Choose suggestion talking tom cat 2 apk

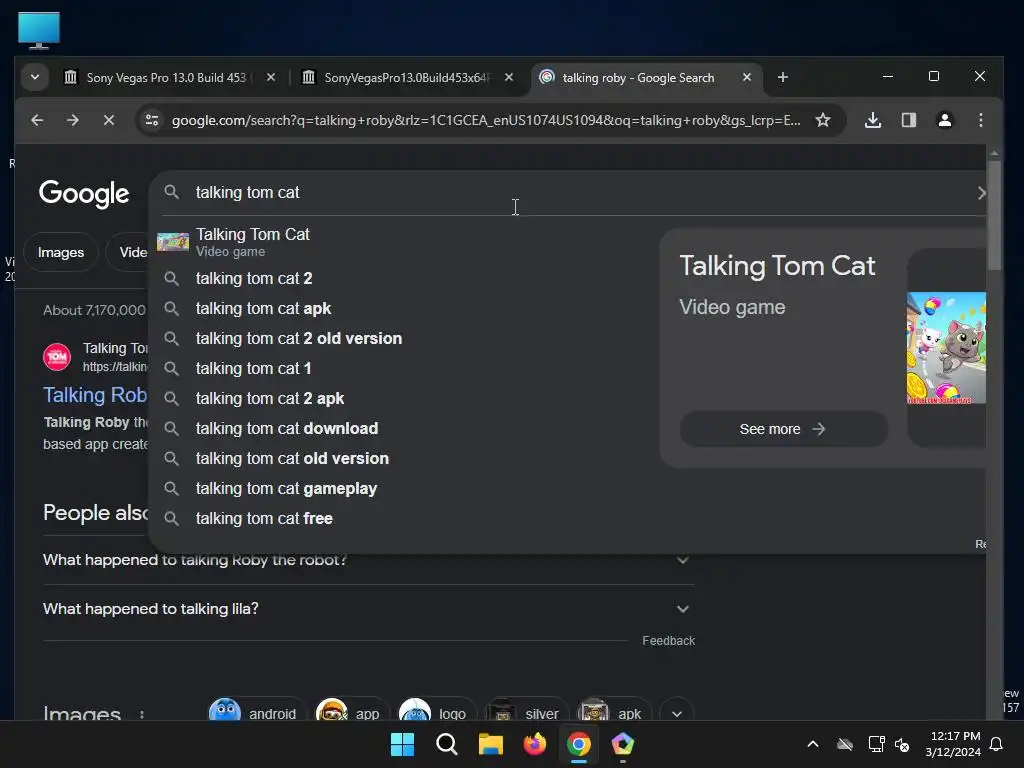tap(270, 398)
